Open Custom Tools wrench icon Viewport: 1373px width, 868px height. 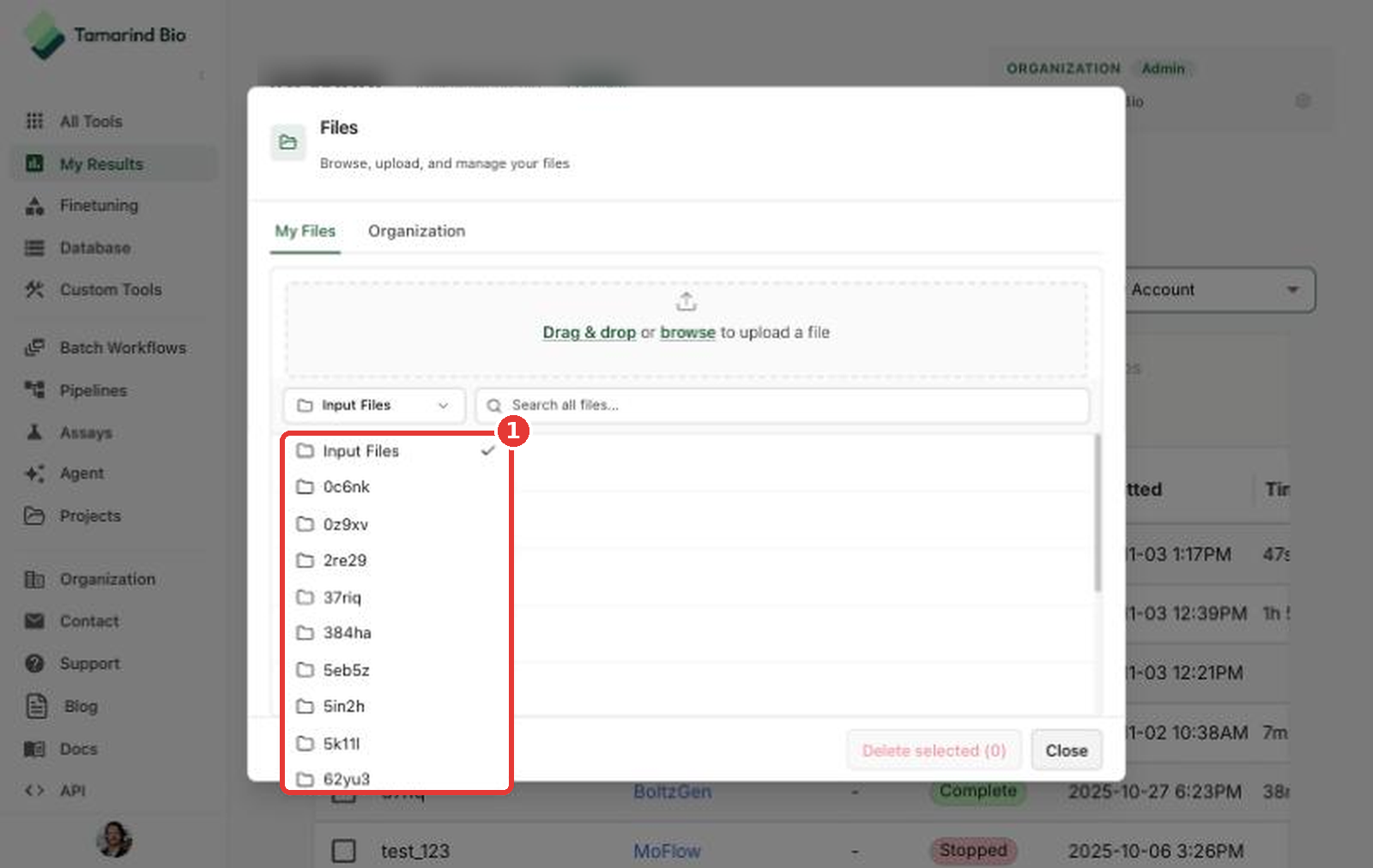point(34,289)
